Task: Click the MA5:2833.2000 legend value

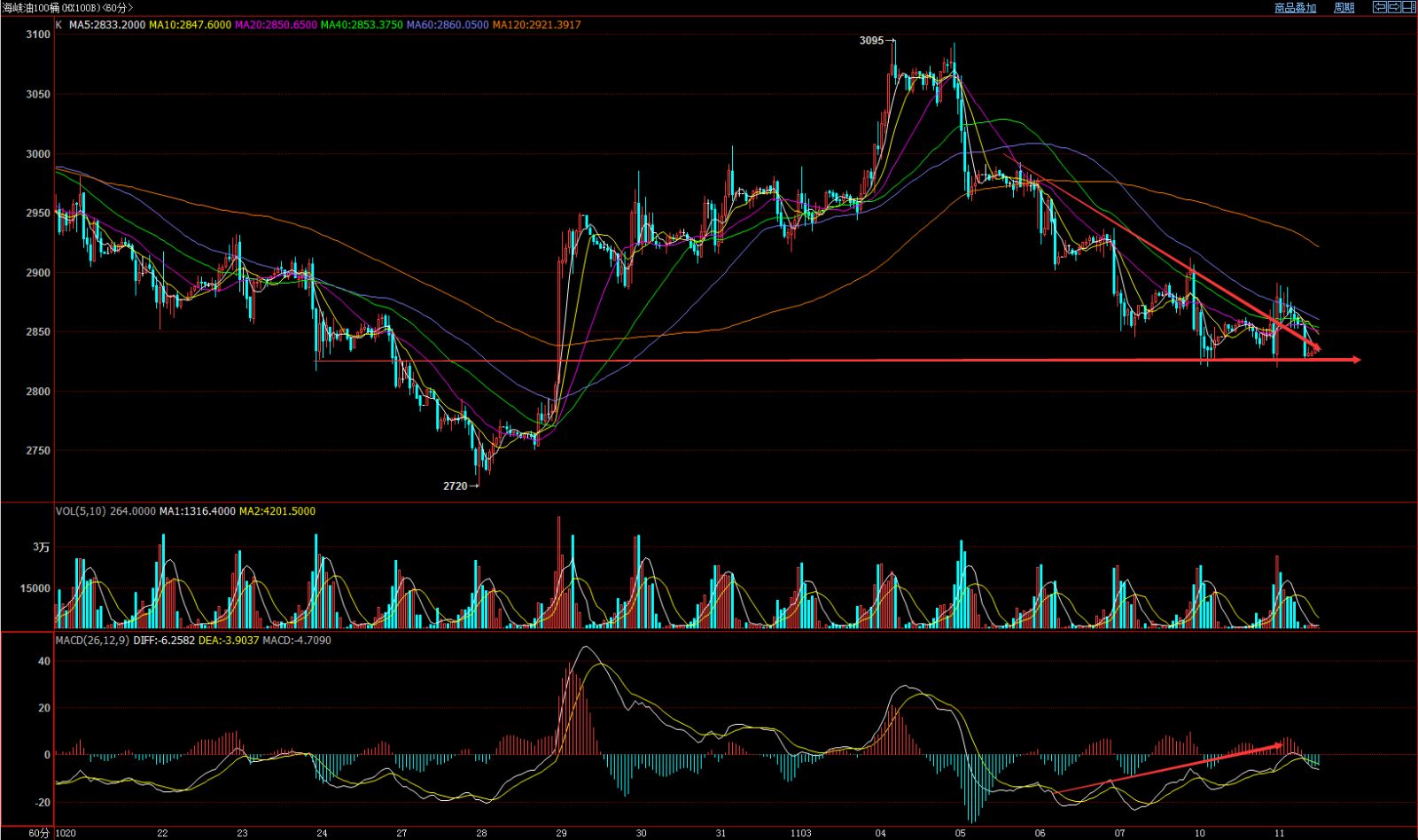Action: pyautogui.click(x=107, y=25)
